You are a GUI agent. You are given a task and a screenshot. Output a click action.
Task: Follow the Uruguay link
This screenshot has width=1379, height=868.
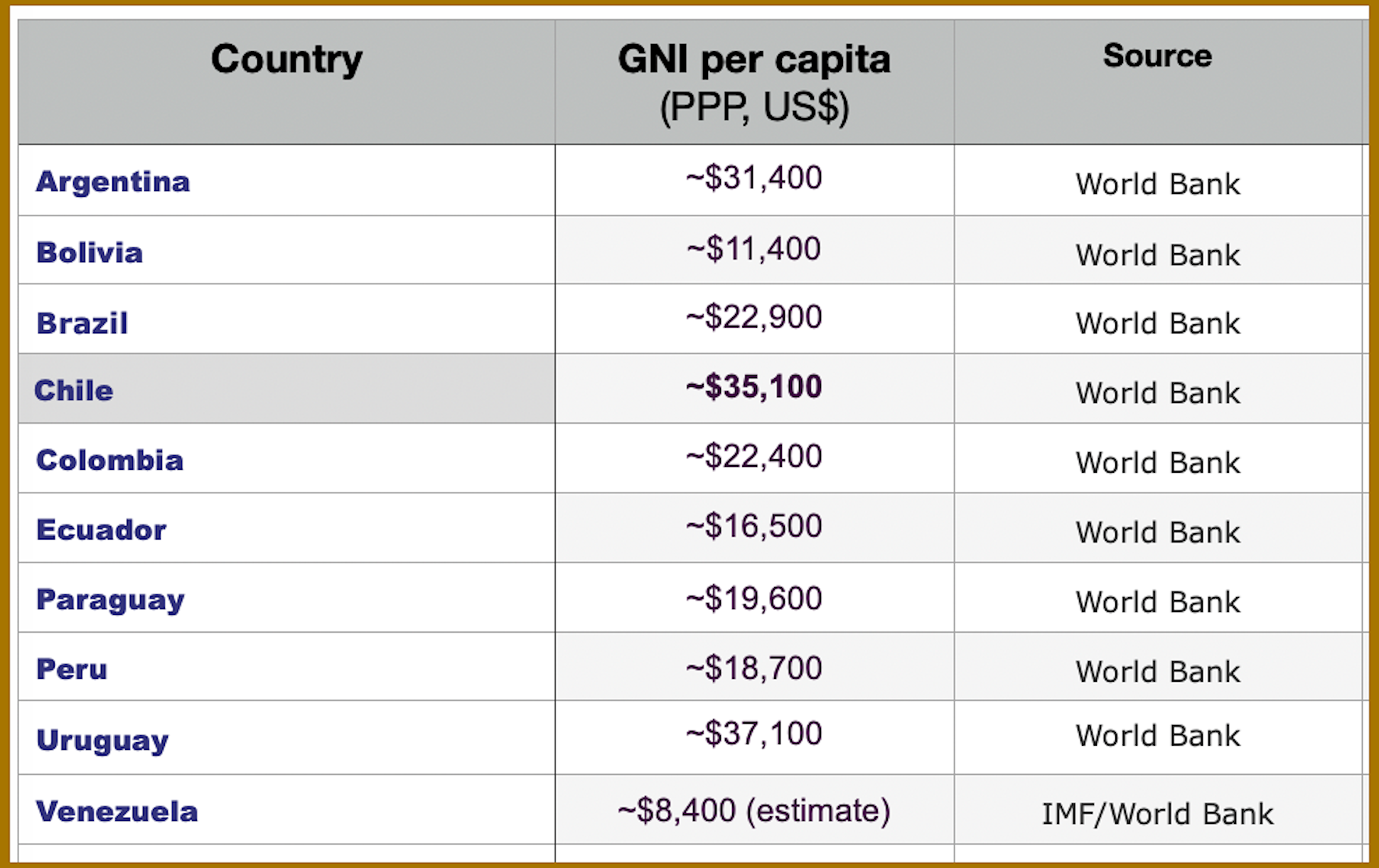tap(103, 741)
